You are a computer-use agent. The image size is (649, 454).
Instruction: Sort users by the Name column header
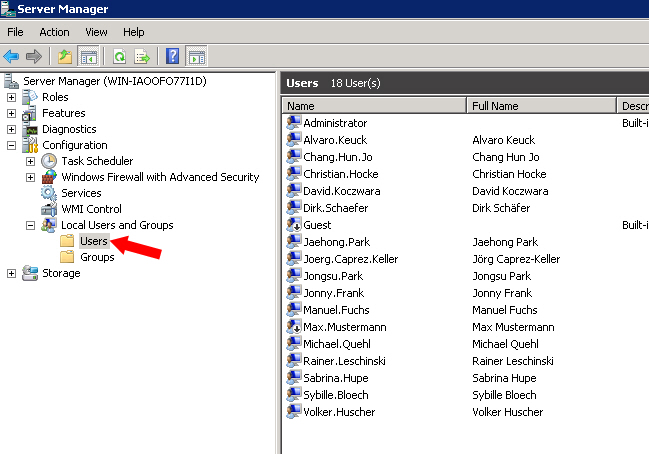tap(374, 106)
